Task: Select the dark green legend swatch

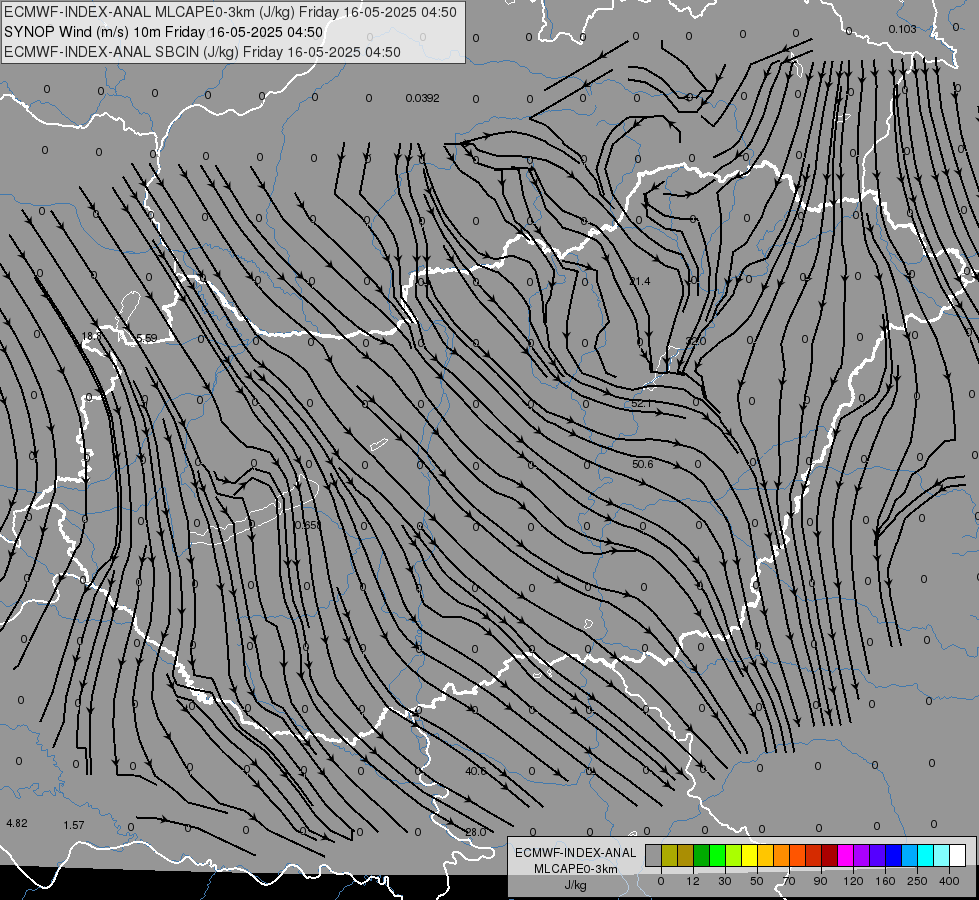Action: point(702,855)
